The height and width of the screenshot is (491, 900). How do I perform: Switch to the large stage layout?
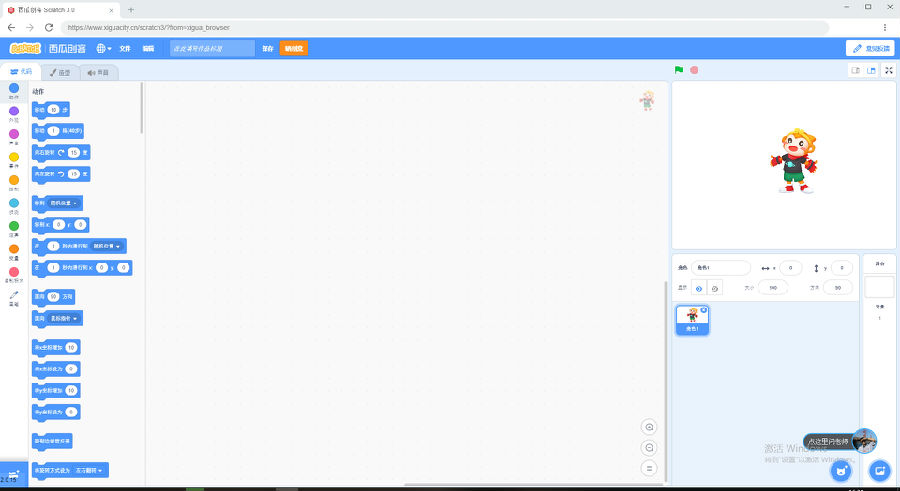click(871, 70)
